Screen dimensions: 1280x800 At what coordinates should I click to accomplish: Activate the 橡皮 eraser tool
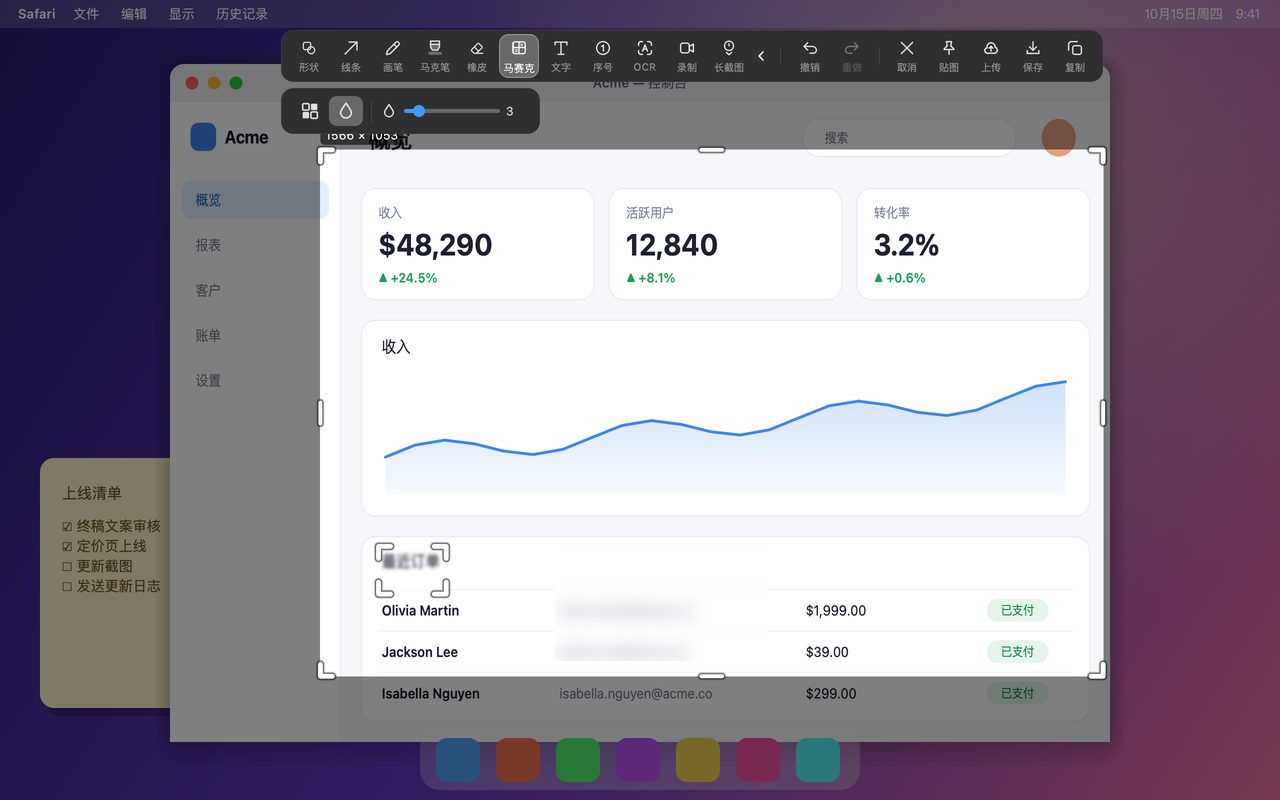tap(477, 56)
